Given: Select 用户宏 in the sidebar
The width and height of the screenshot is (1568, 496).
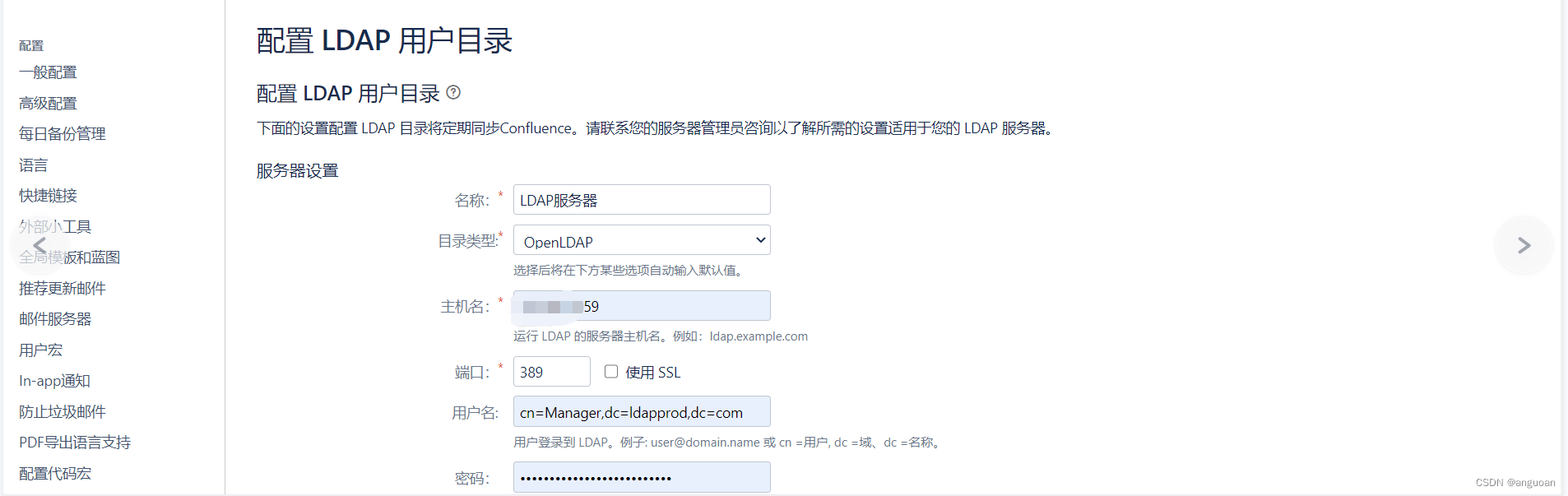Looking at the screenshot, I should click(41, 350).
